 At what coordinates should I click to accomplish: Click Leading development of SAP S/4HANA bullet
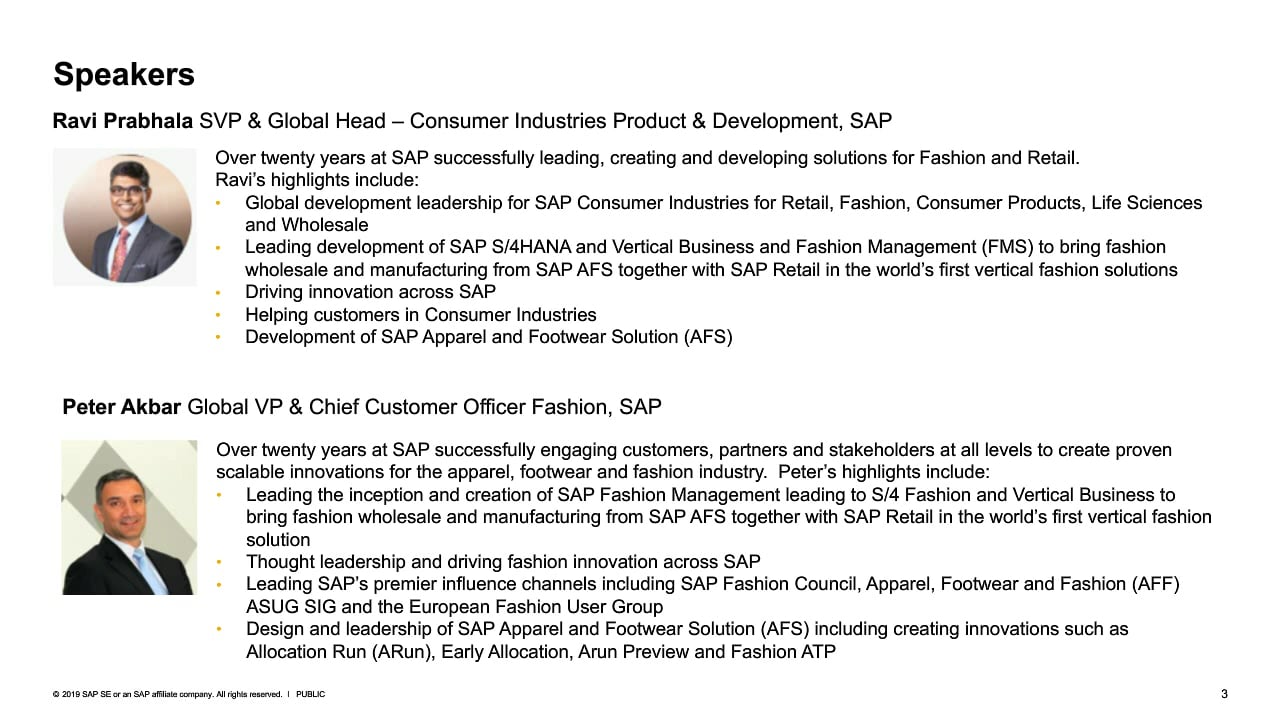[x=711, y=258]
